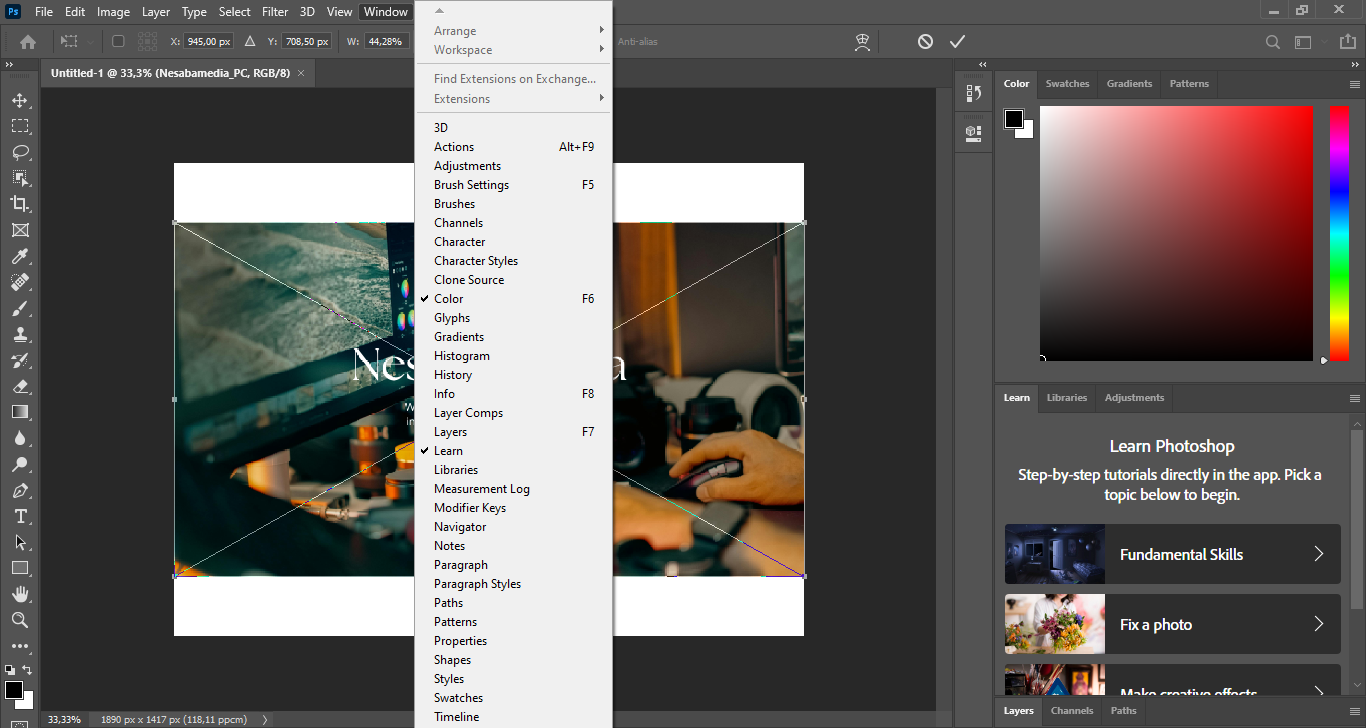Toggle the reference point checkbox
Screen dimensions: 1366x728
(118, 42)
